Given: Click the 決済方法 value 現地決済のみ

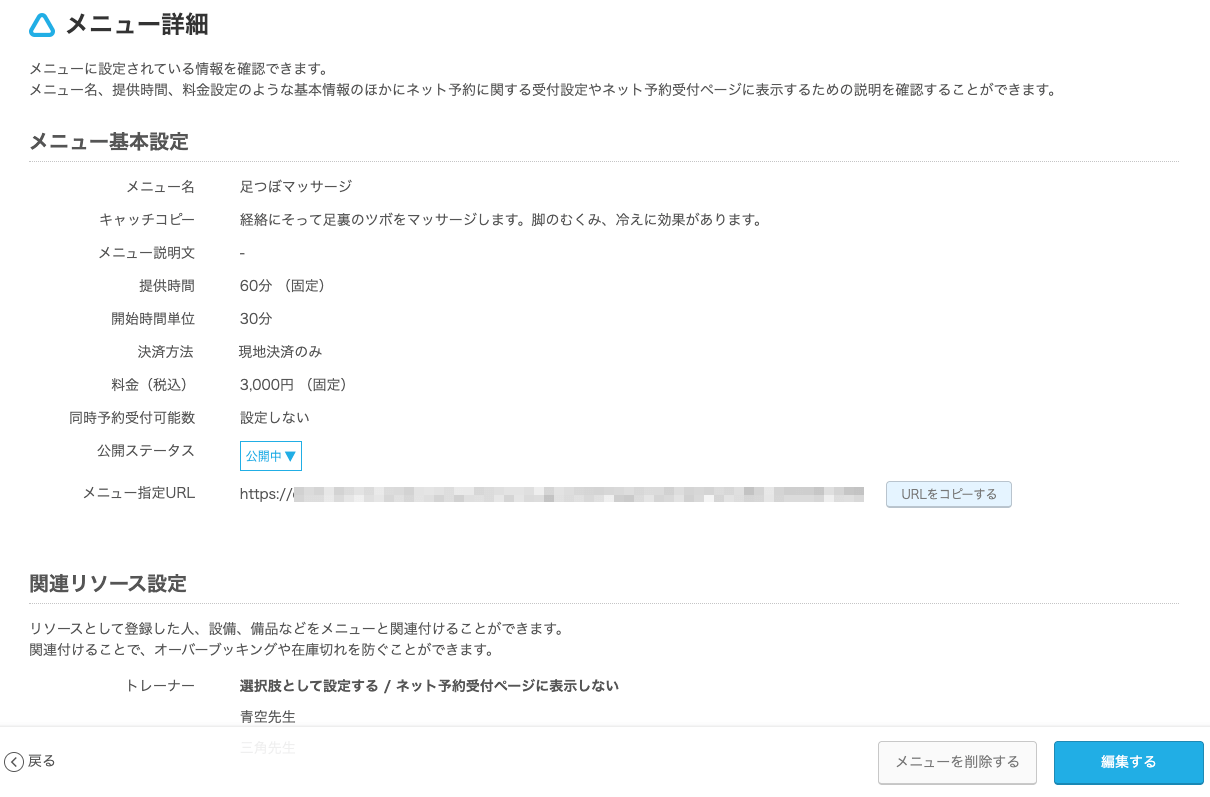Looking at the screenshot, I should (280, 351).
